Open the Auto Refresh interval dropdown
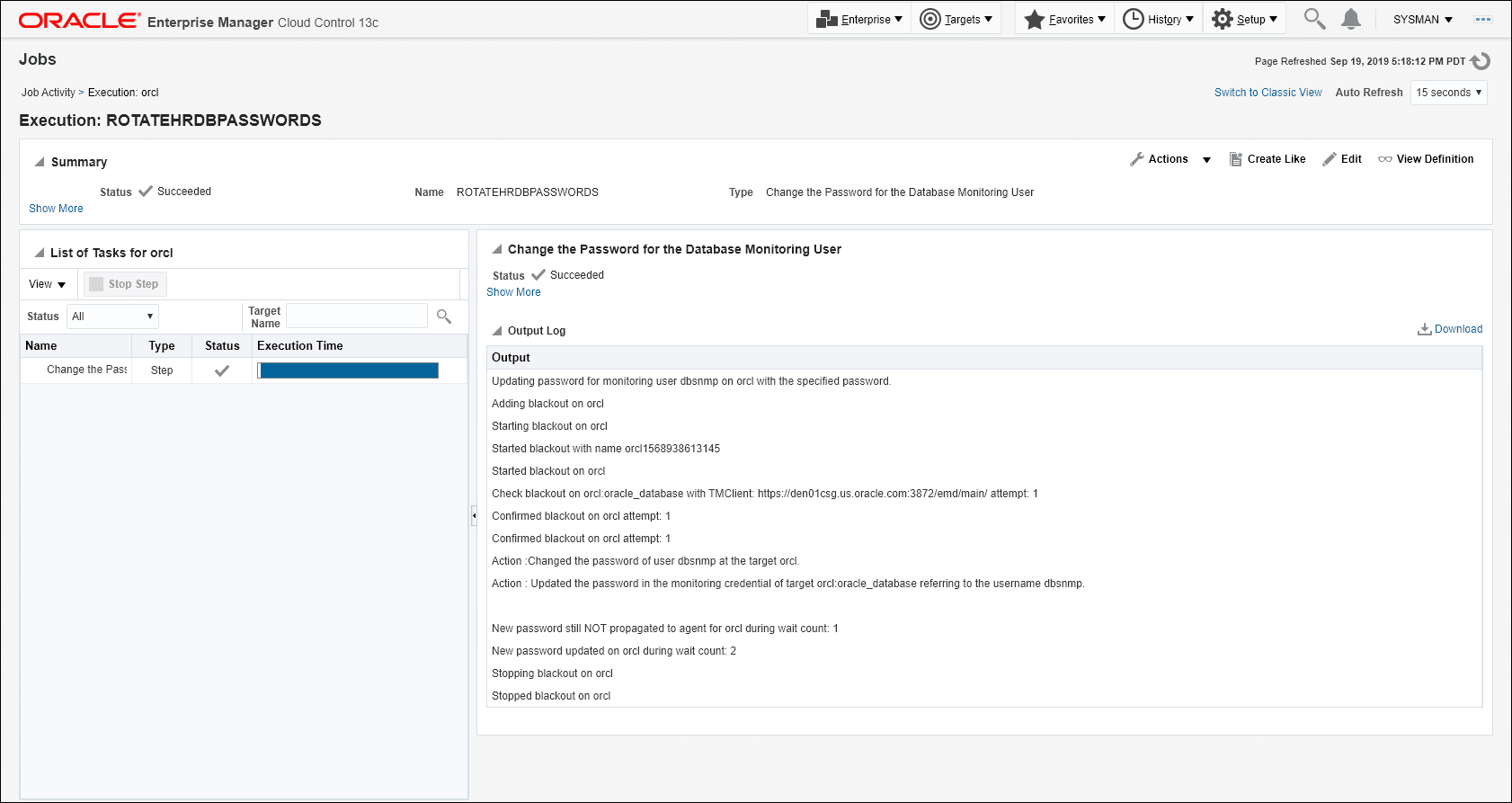The height and width of the screenshot is (803, 1512). pyautogui.click(x=1448, y=93)
